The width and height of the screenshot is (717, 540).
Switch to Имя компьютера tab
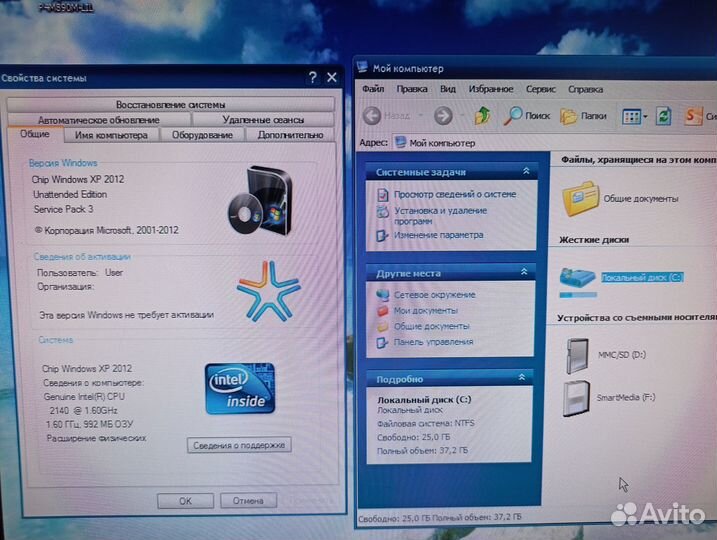[111, 135]
